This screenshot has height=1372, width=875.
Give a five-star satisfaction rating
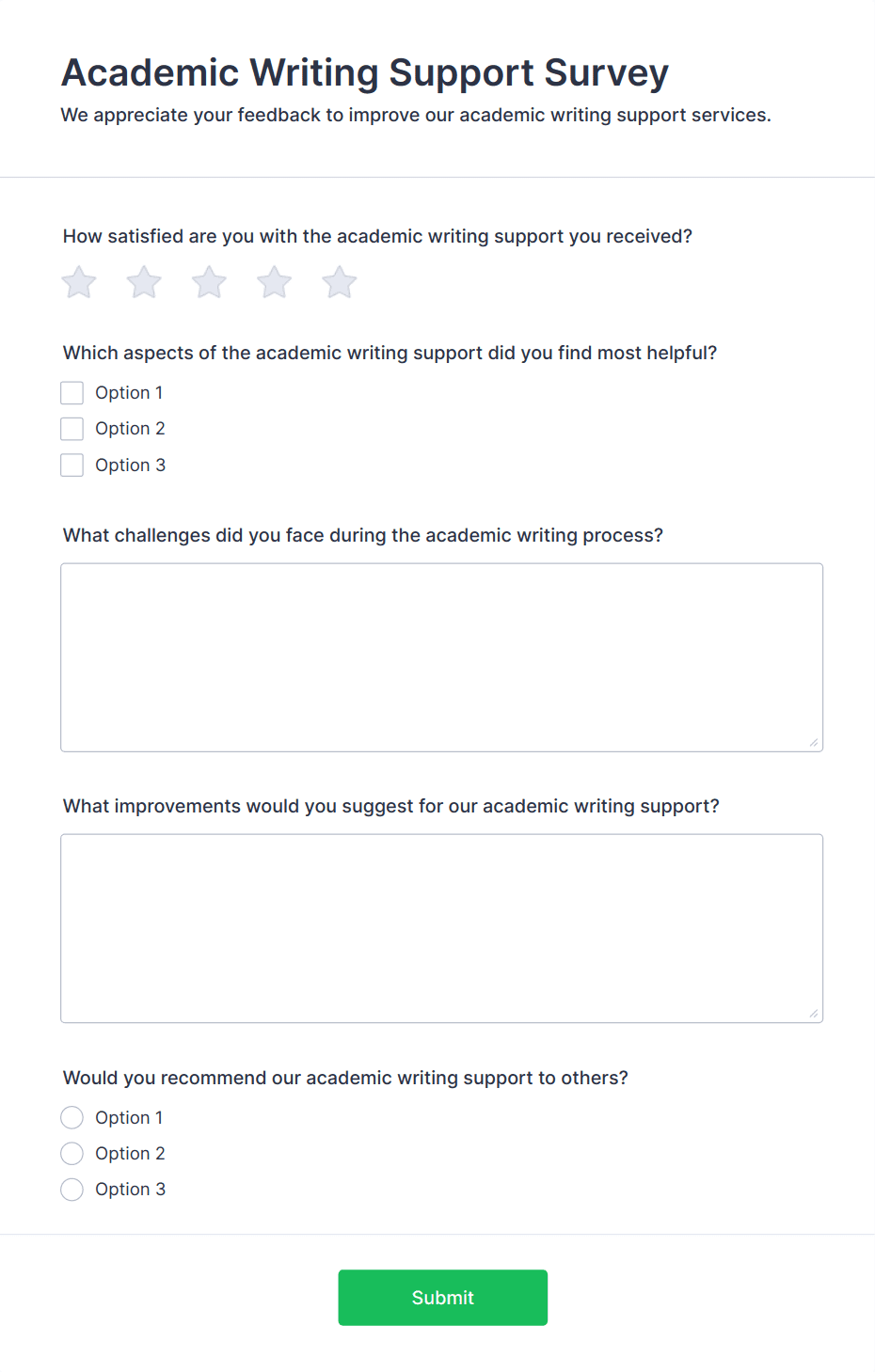click(x=339, y=282)
